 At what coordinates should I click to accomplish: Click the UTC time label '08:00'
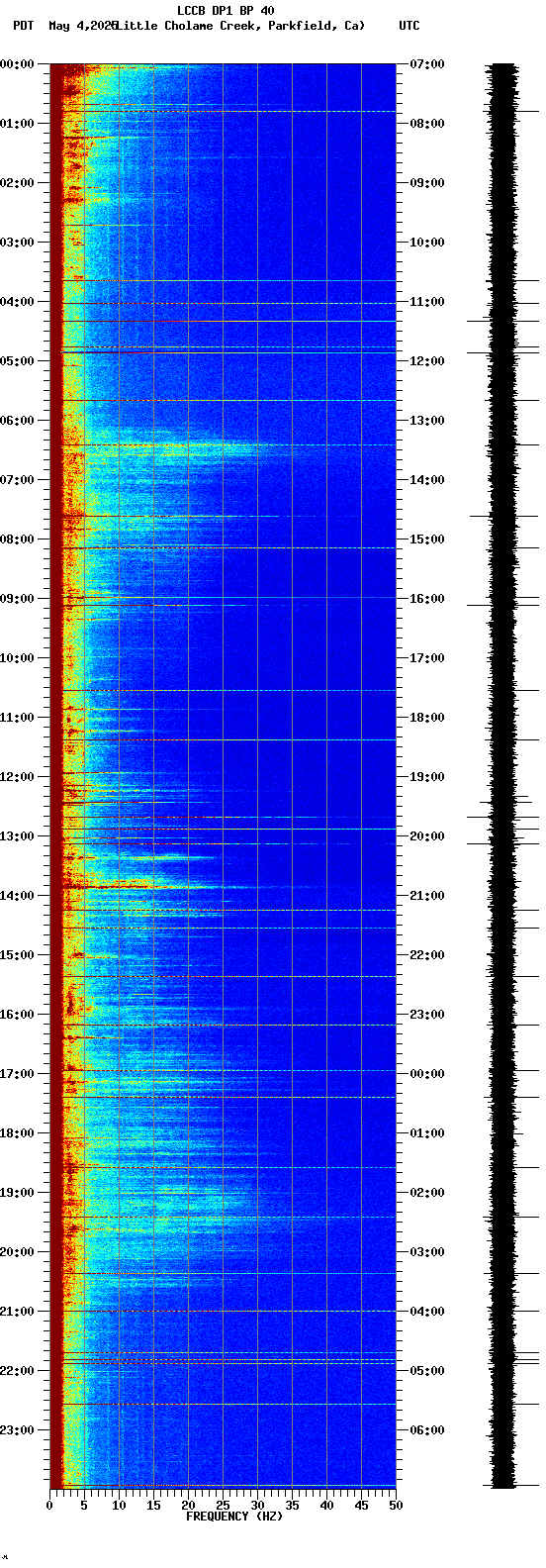coord(427,124)
